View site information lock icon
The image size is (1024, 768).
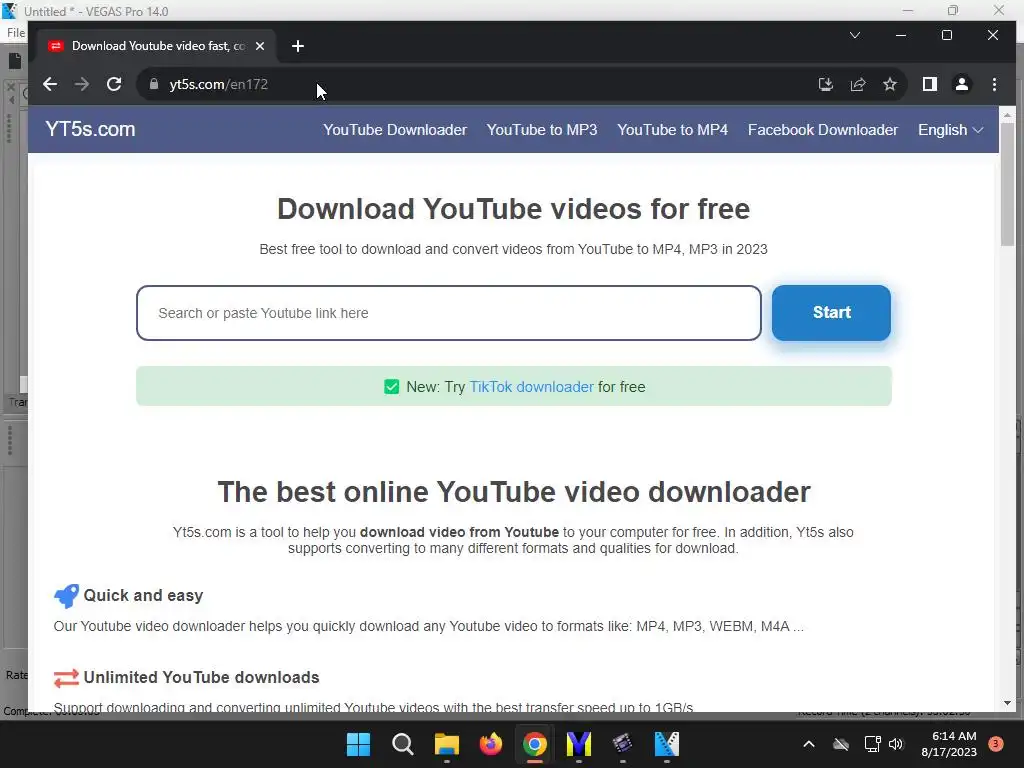[x=154, y=84]
